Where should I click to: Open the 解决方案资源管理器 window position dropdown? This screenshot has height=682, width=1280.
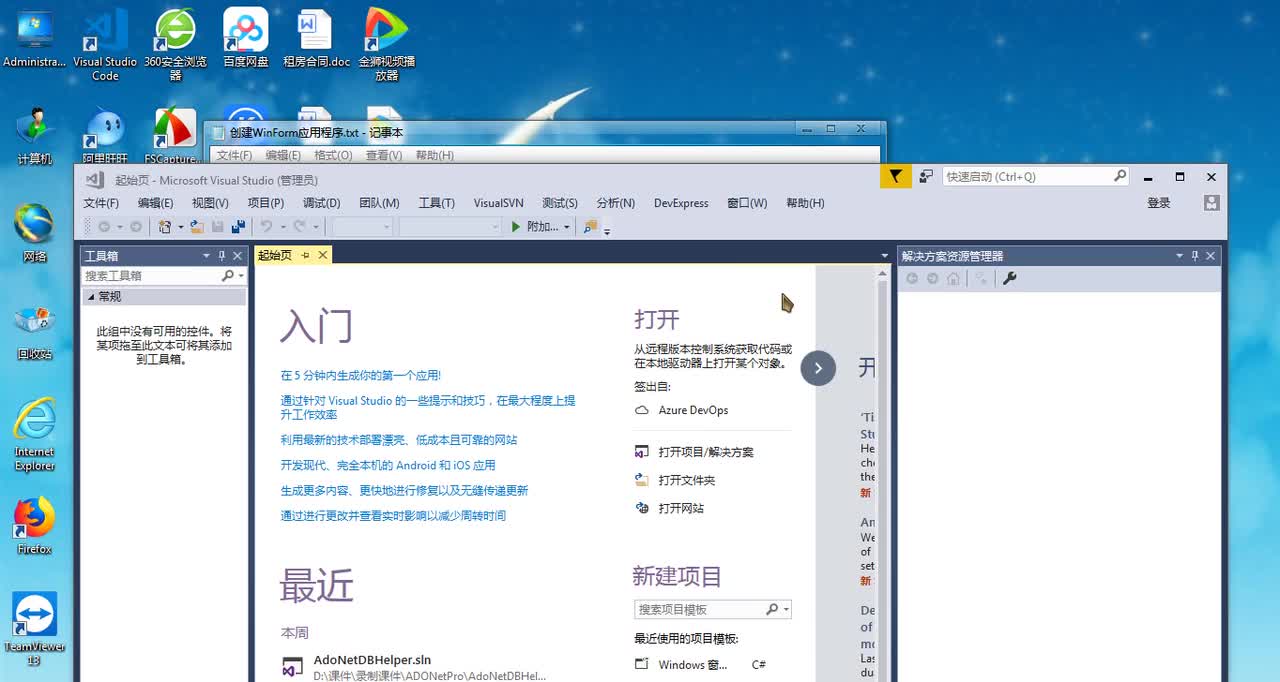[x=1180, y=256]
